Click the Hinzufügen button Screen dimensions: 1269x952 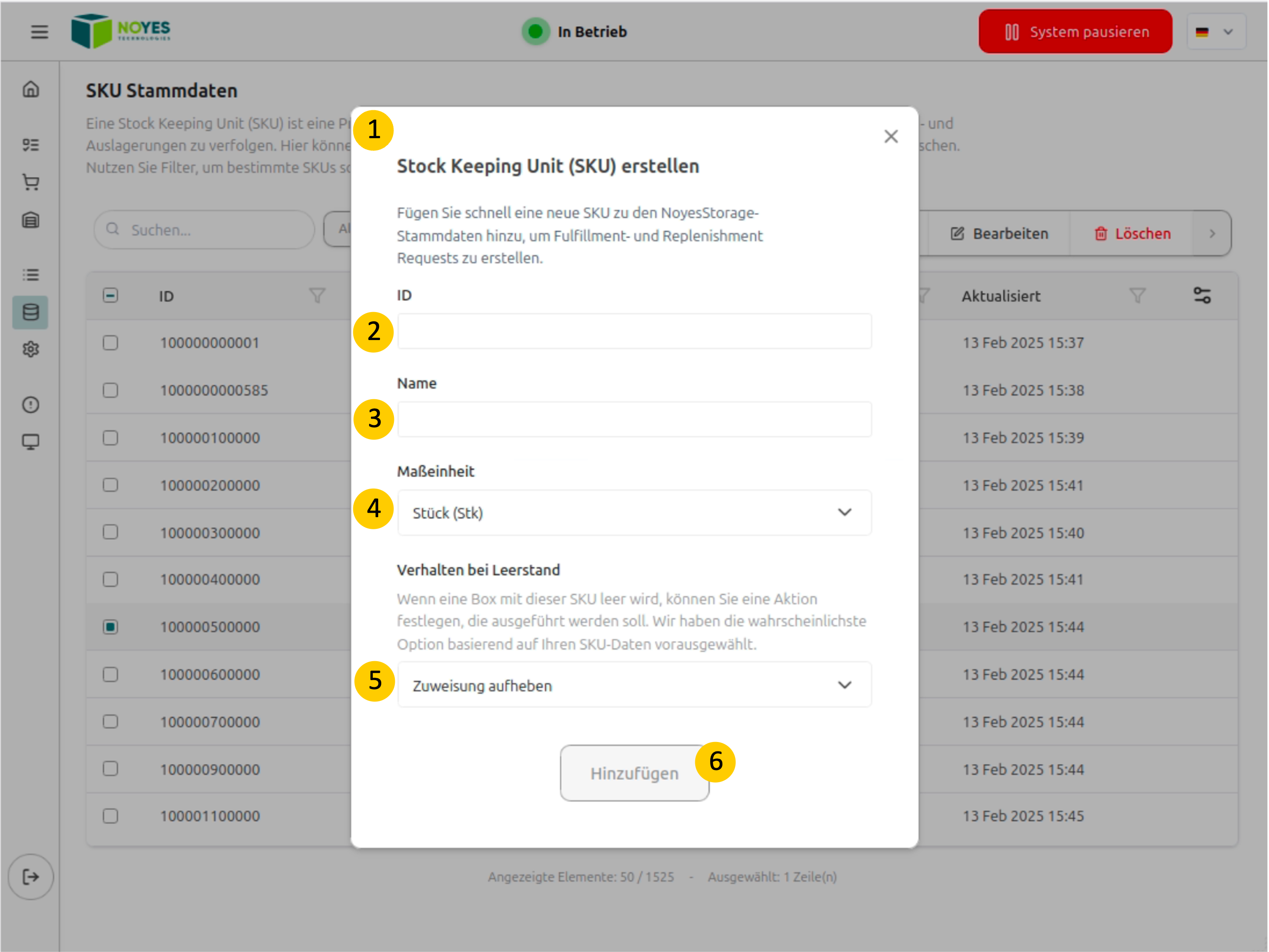coord(634,773)
